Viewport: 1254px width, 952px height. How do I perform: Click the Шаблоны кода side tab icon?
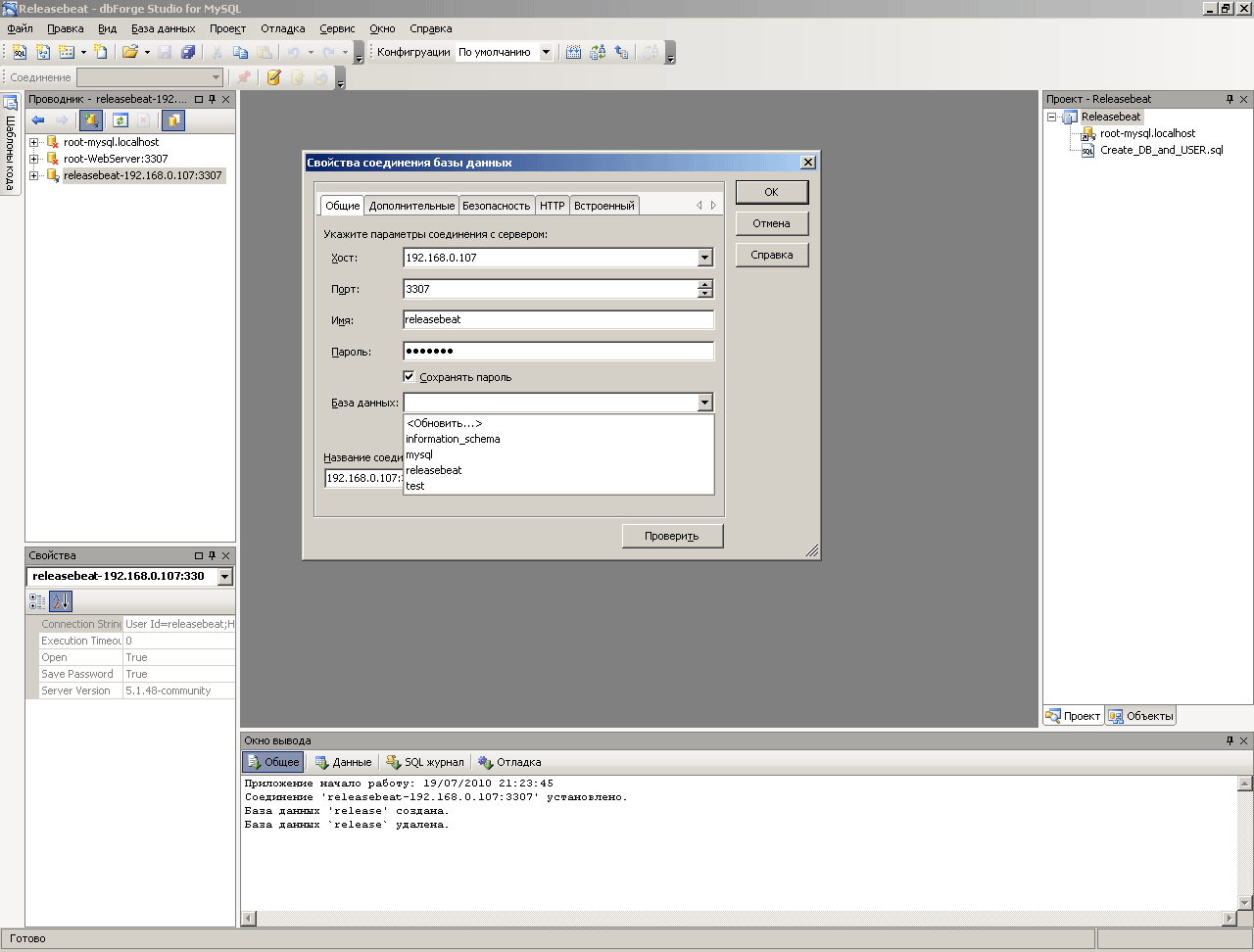10,103
